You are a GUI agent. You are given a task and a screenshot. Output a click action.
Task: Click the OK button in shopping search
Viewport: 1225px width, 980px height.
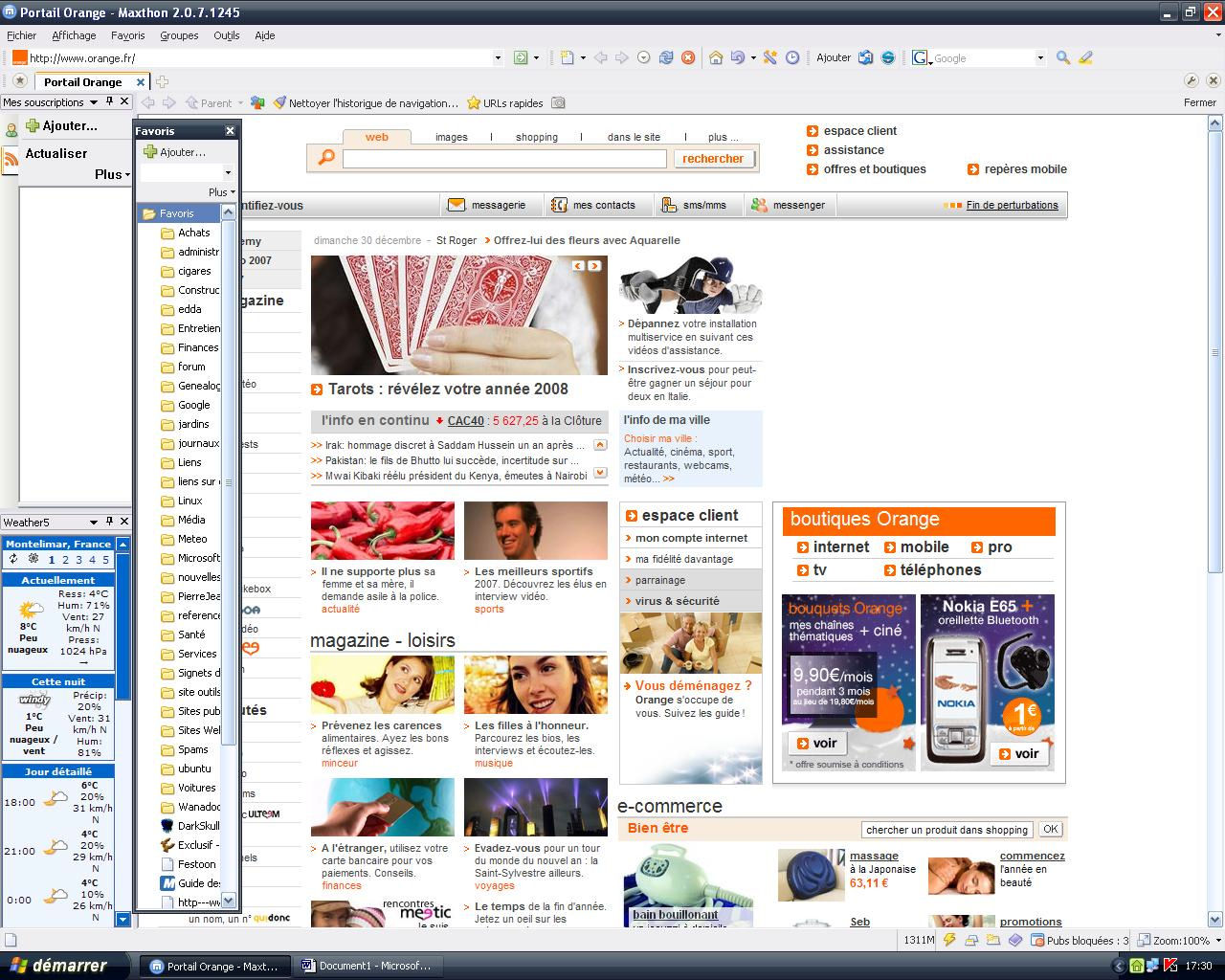1051,829
